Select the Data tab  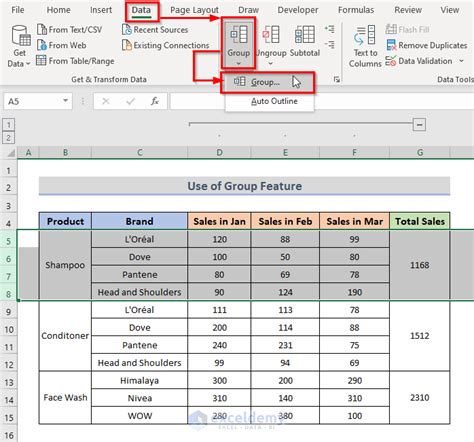141,10
